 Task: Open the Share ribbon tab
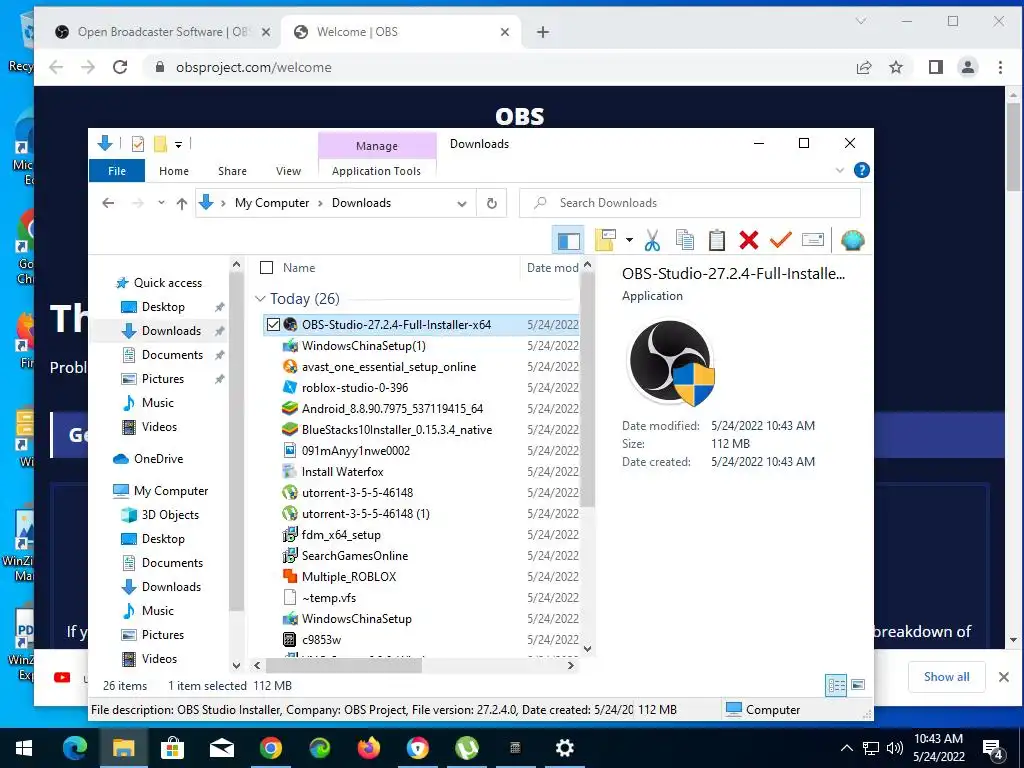(232, 171)
